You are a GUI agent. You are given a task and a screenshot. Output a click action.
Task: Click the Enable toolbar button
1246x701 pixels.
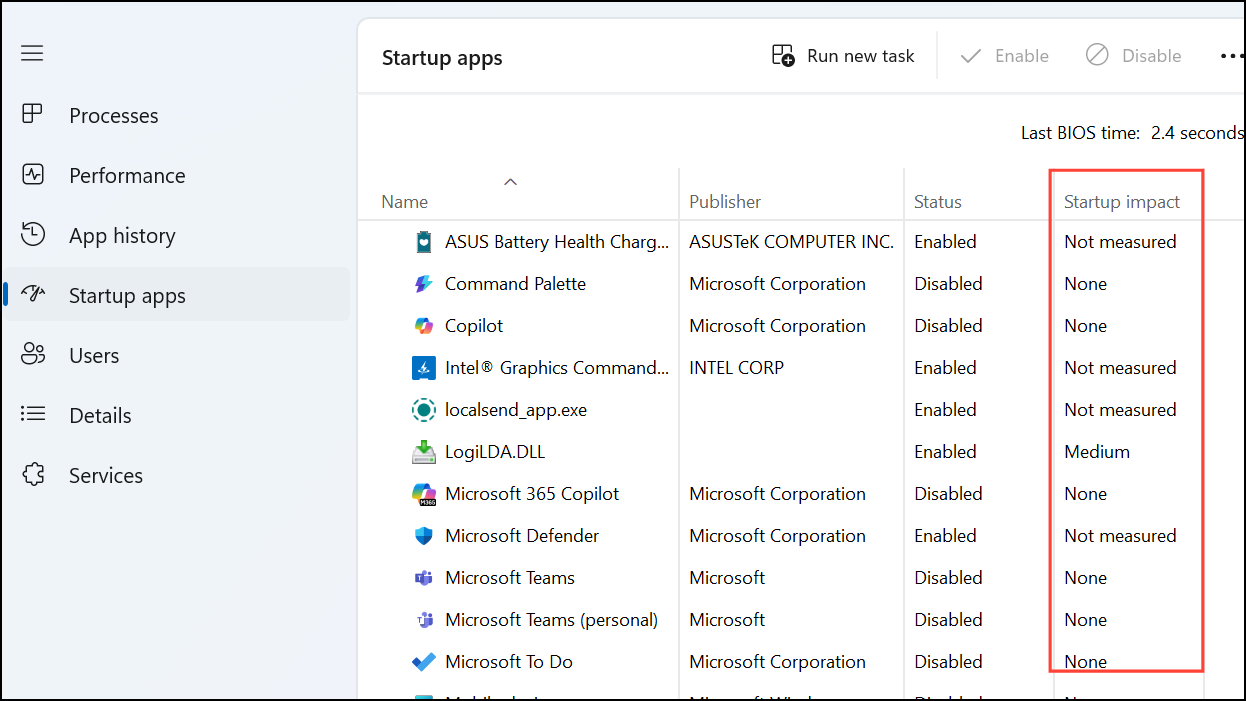[x=1004, y=56]
